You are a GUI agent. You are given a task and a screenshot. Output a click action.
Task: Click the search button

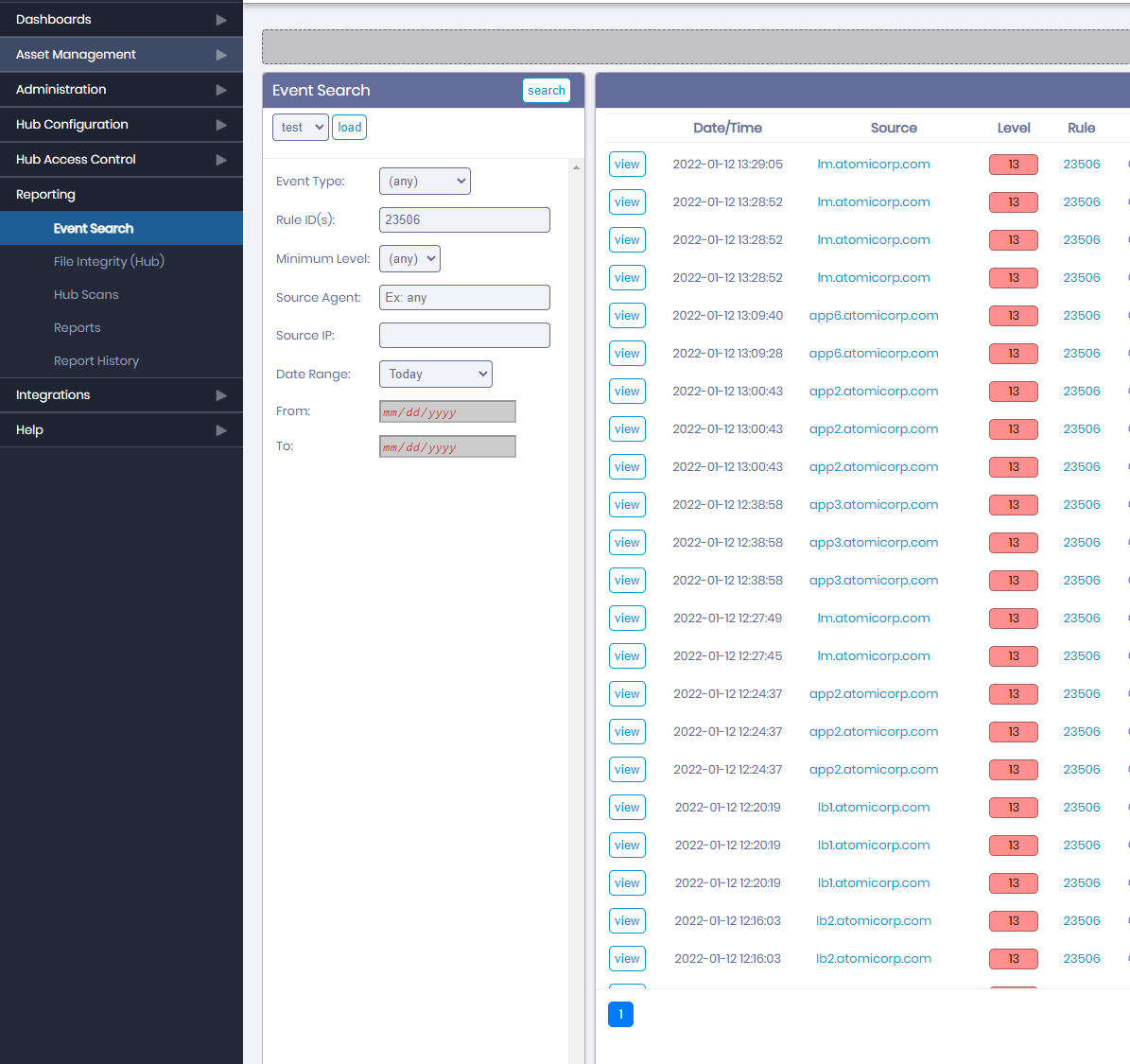point(546,90)
